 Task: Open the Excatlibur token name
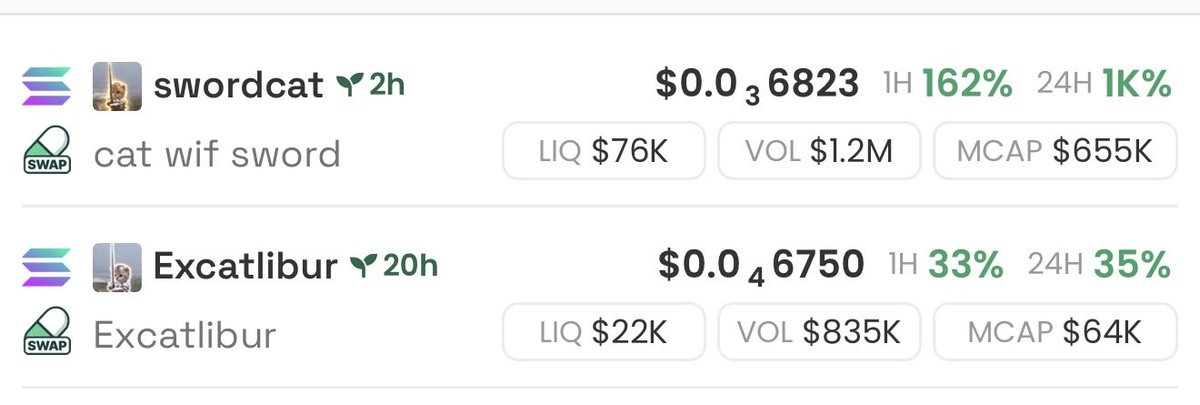245,266
